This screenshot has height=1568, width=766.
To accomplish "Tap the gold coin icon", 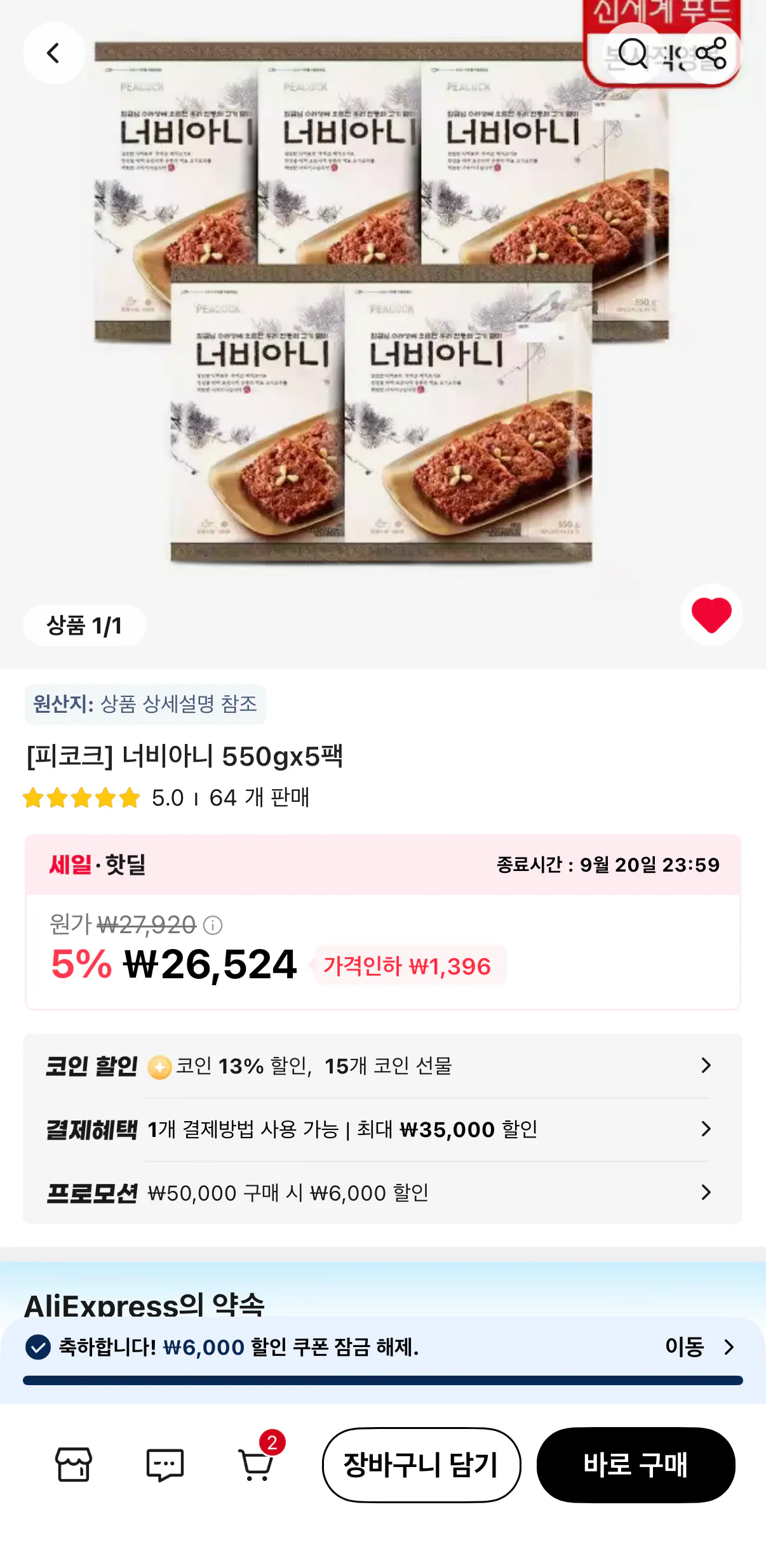I will pyautogui.click(x=159, y=1067).
